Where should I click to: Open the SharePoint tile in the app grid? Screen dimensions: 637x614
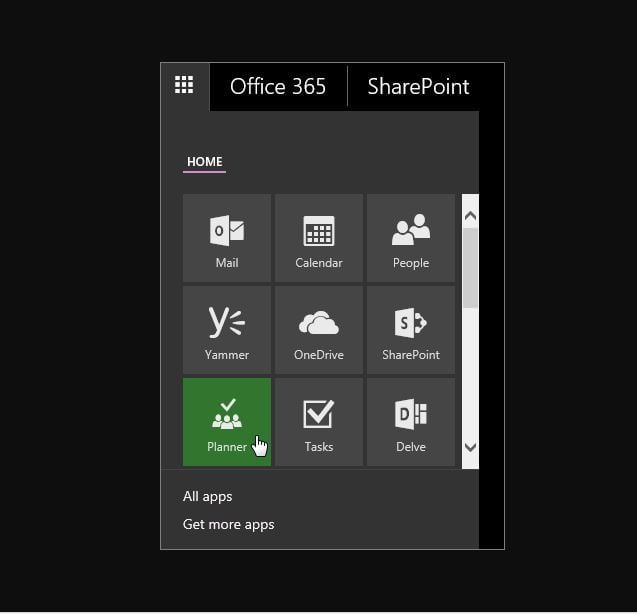tap(411, 330)
